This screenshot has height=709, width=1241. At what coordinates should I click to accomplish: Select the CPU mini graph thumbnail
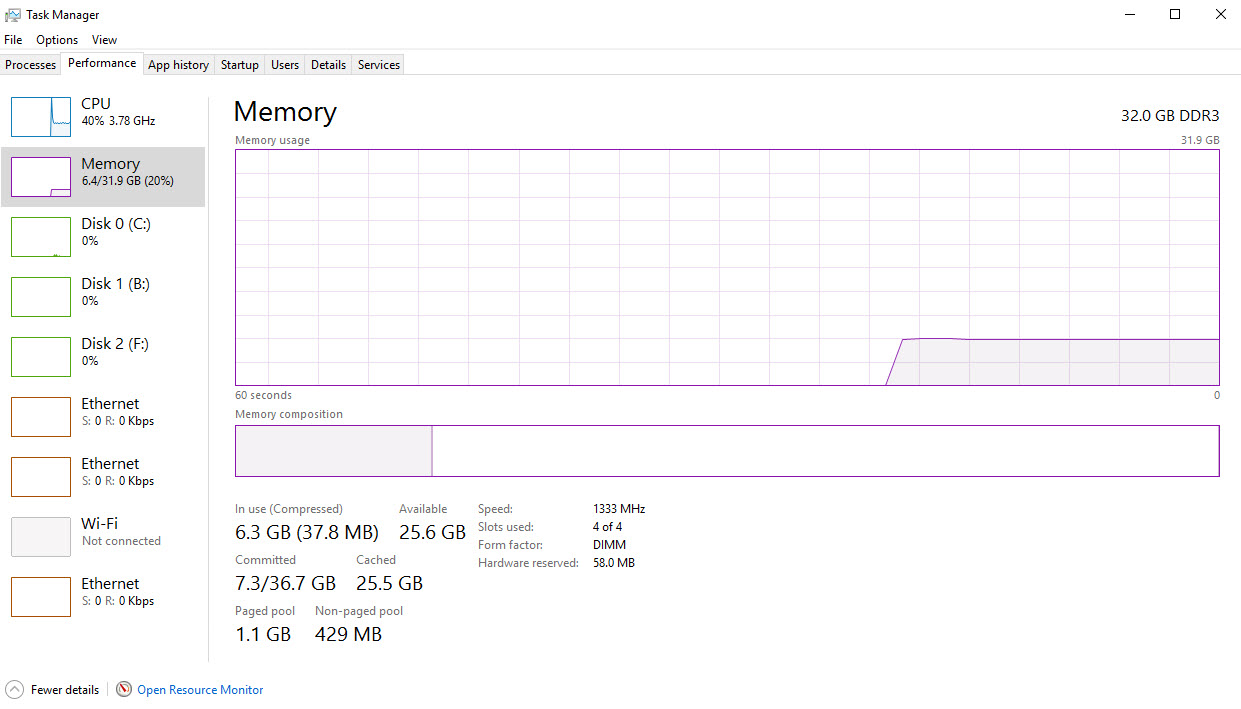click(x=41, y=117)
